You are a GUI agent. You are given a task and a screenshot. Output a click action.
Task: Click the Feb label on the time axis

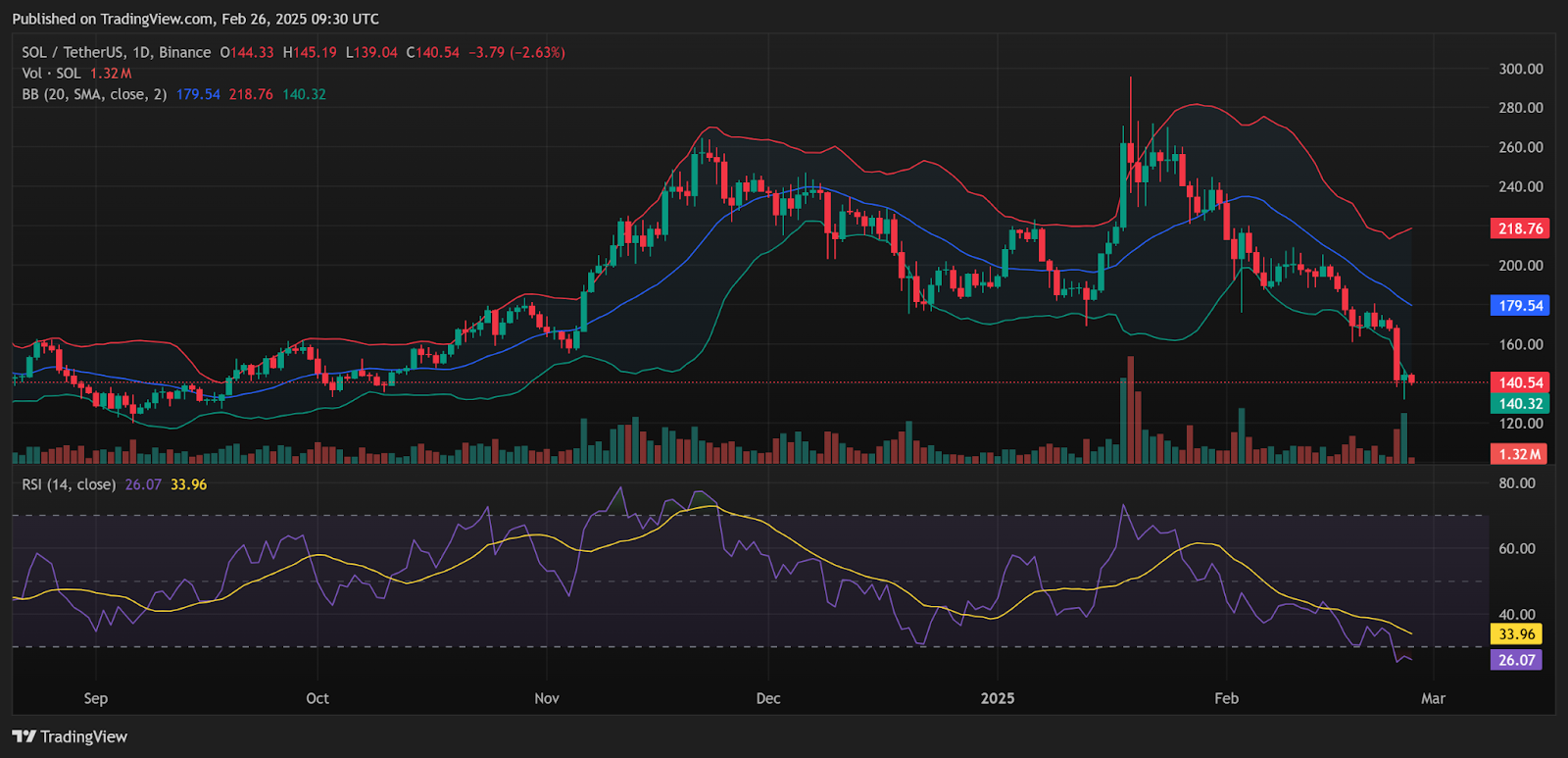tap(1226, 698)
